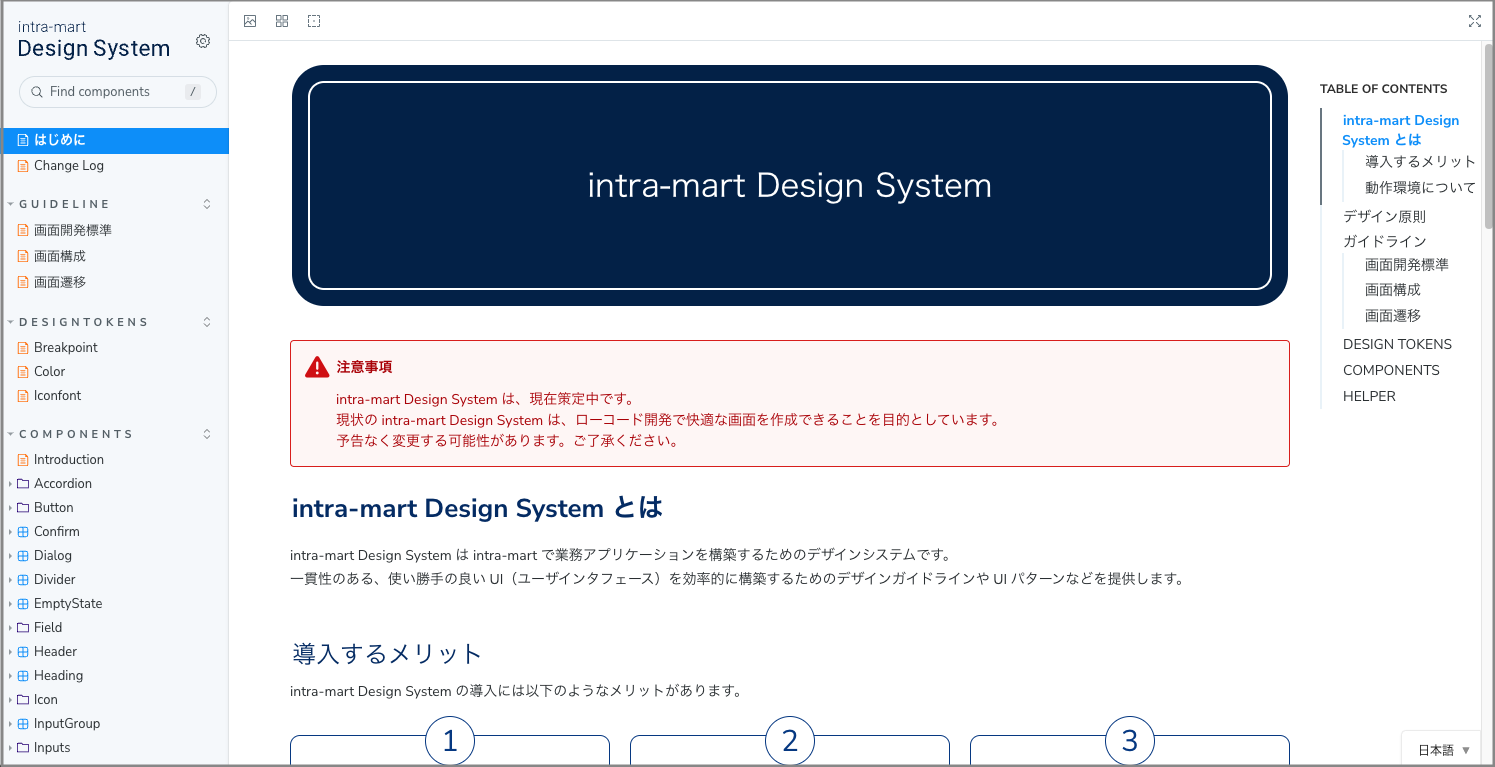Open Storybook settings via the gear icon

[203, 41]
